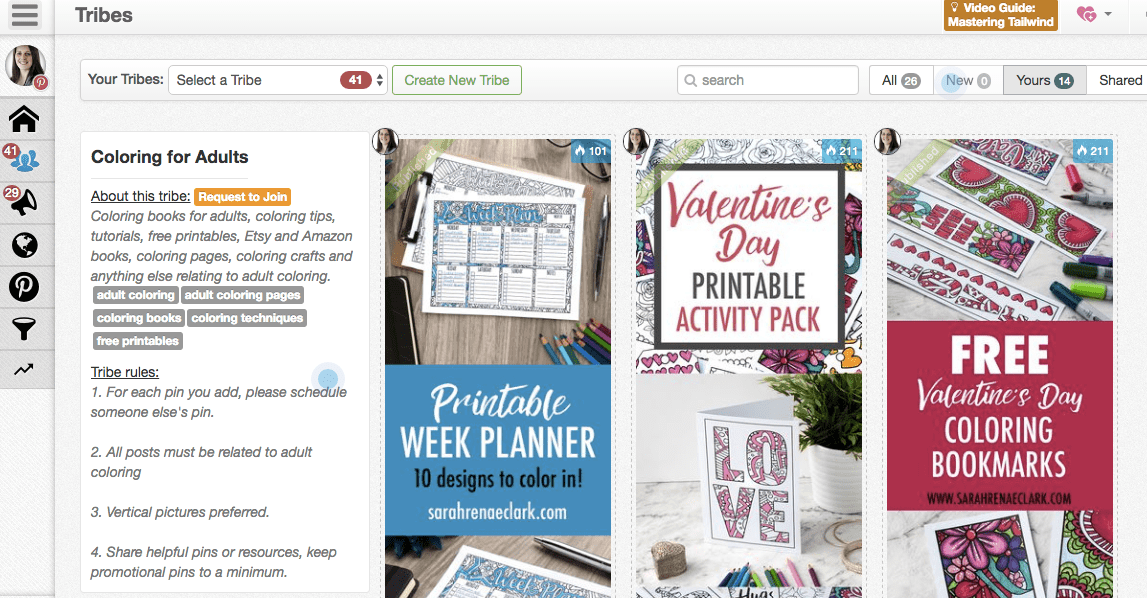
Task: Expand the Select a Tribe dropdown
Action: coord(278,80)
